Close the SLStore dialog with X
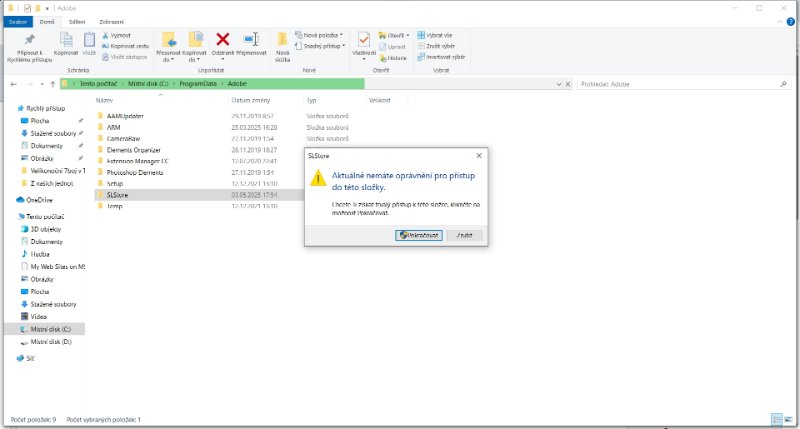The width and height of the screenshot is (800, 429). click(x=479, y=156)
